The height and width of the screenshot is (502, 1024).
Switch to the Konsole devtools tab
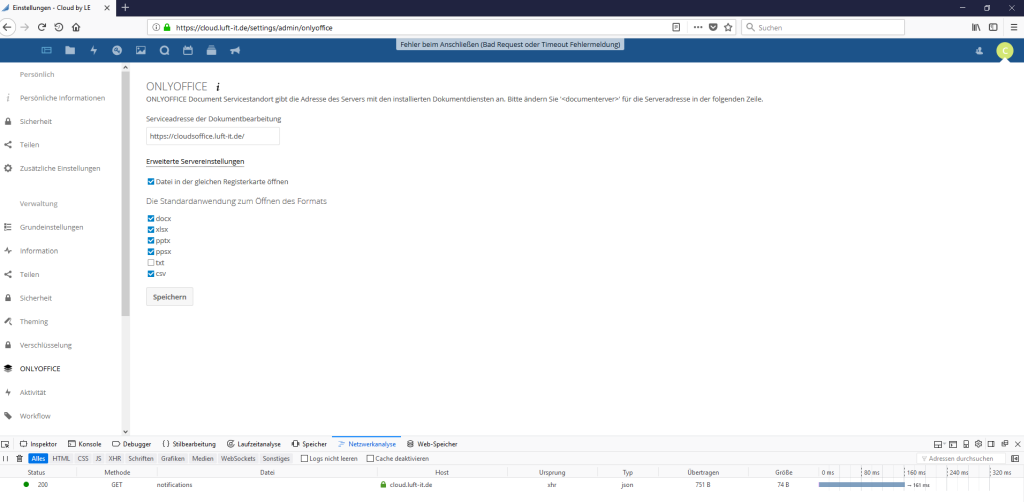coord(85,444)
